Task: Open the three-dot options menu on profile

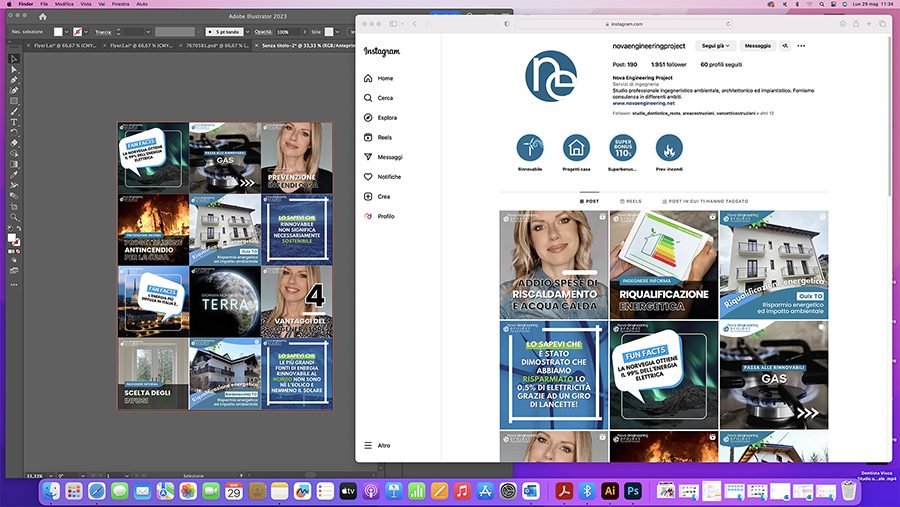Action: point(801,46)
